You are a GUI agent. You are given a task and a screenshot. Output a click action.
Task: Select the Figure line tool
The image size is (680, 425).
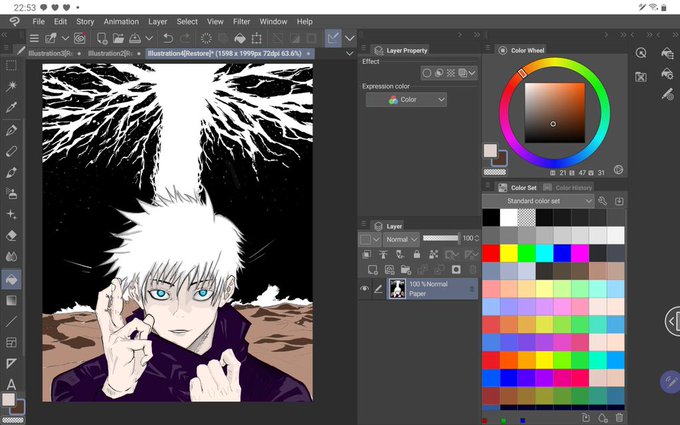[11, 321]
